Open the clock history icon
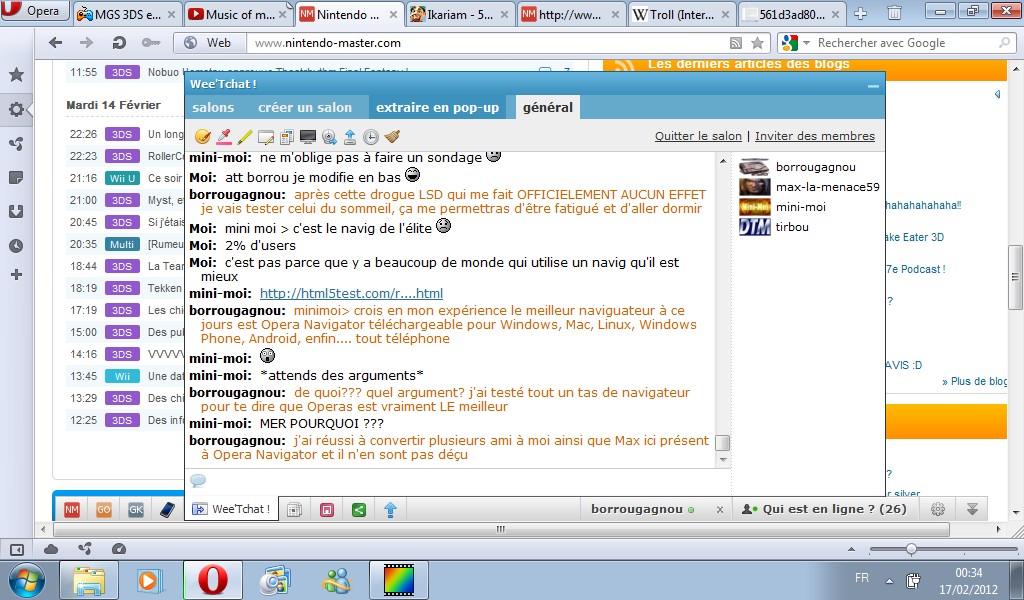 tap(370, 137)
